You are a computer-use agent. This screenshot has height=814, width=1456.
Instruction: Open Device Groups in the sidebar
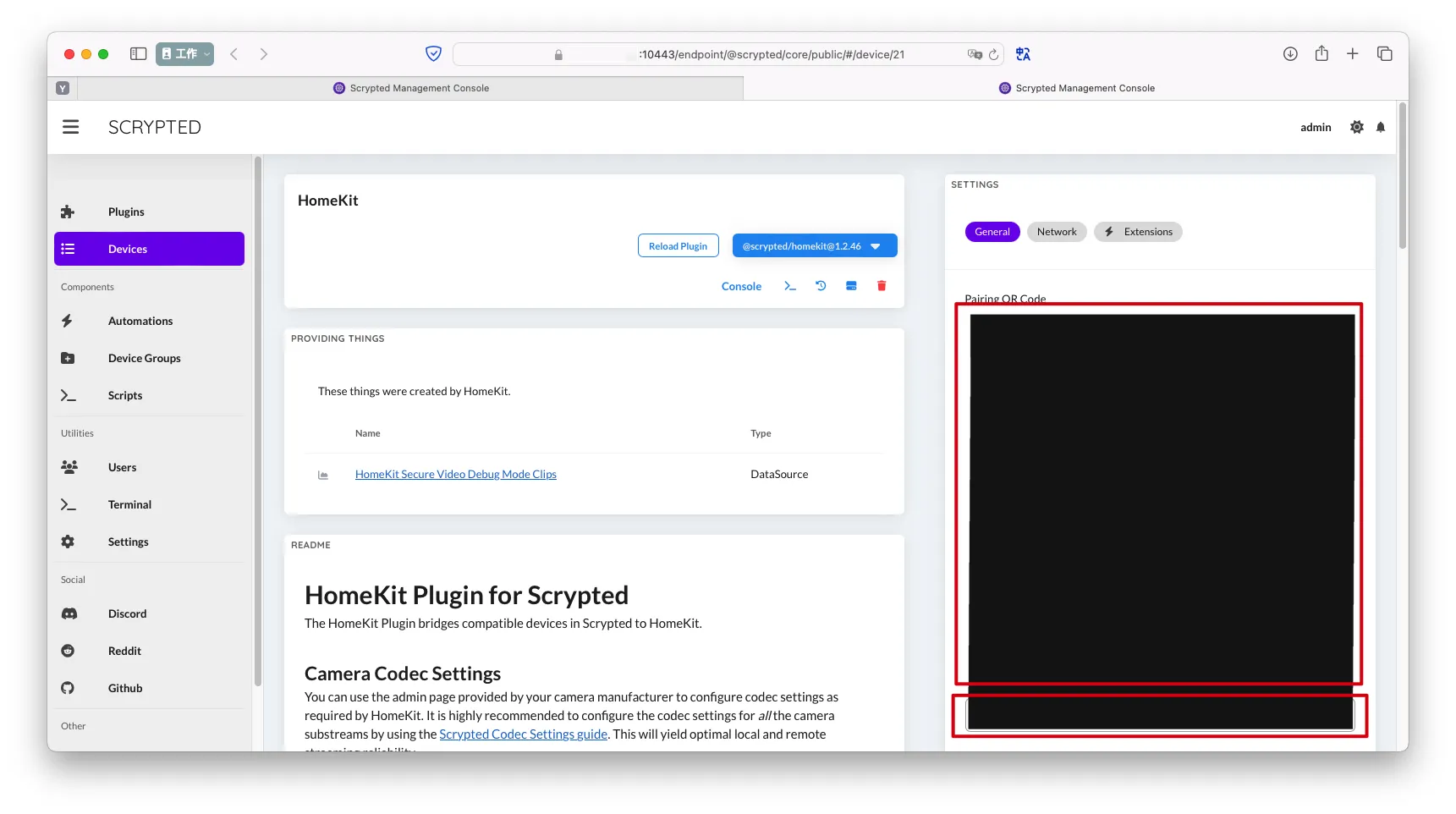point(149,358)
